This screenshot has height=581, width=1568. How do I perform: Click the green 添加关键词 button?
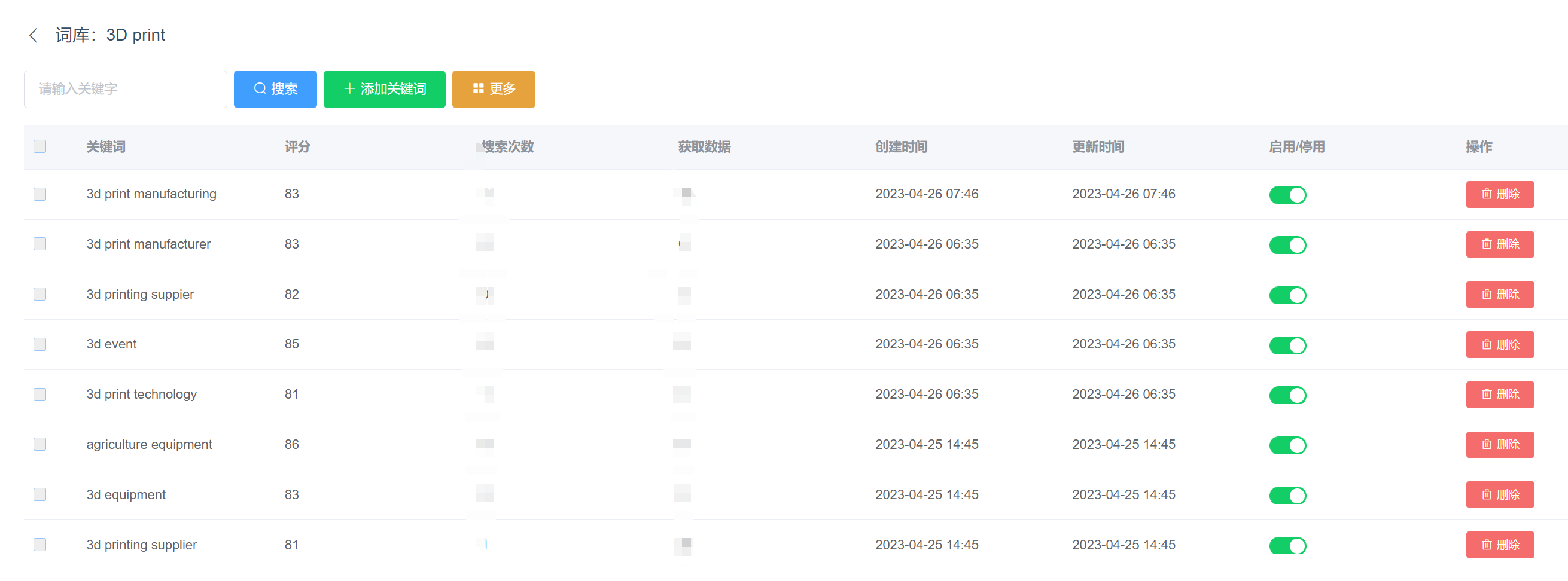click(384, 90)
